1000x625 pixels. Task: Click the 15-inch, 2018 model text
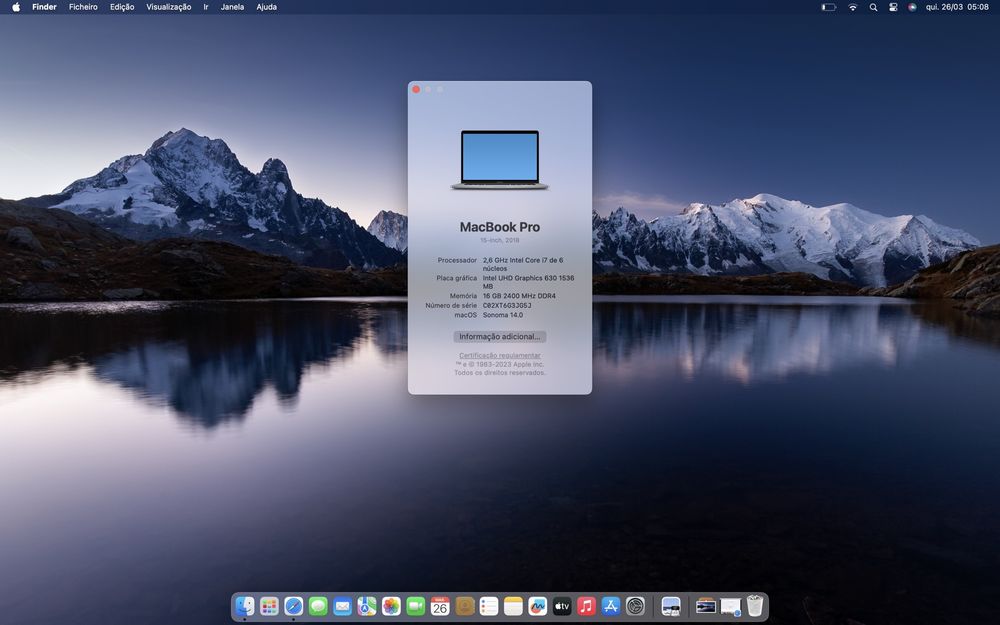(x=500, y=240)
